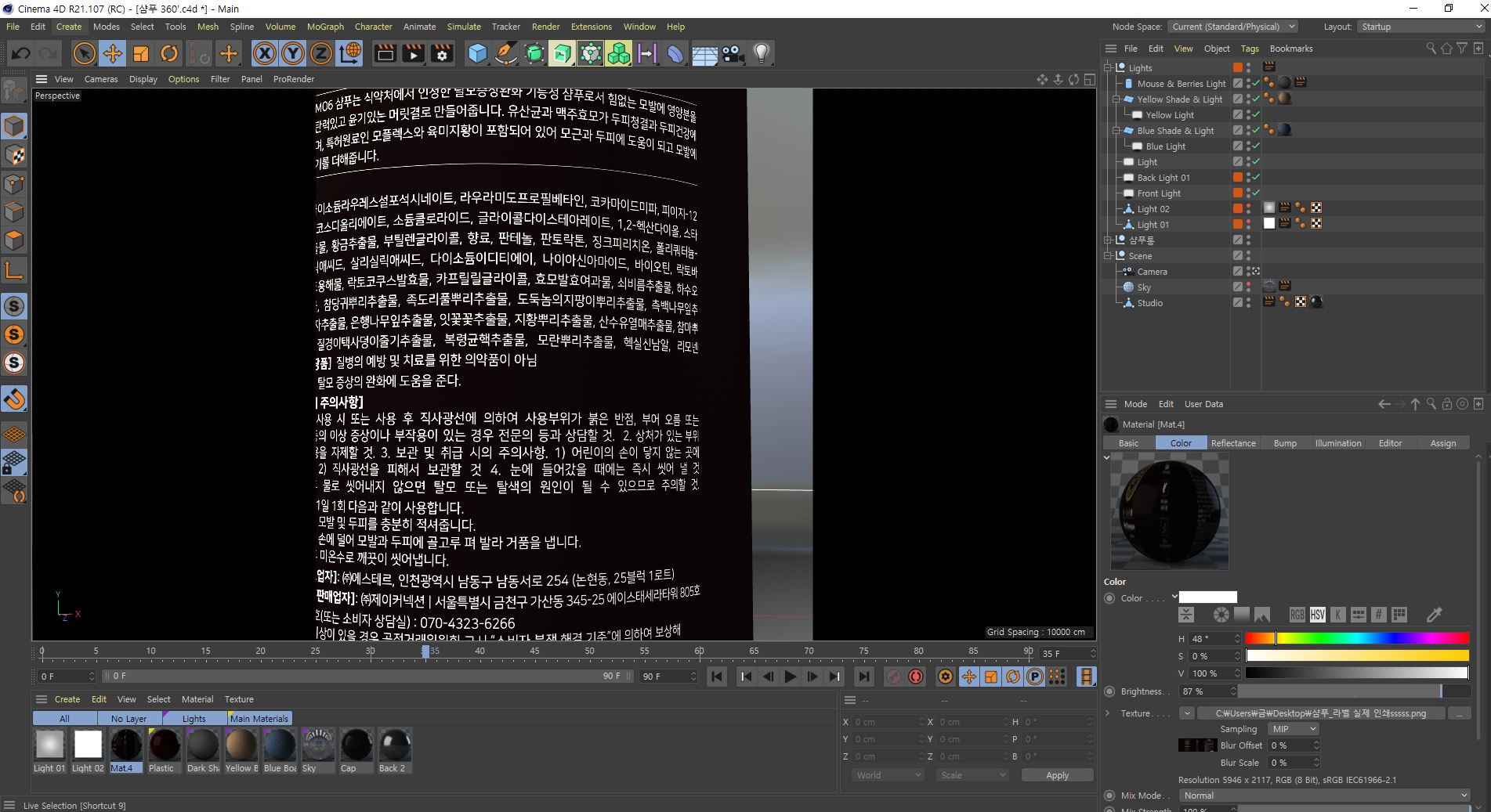Viewport: 1491px width, 812px height.
Task: Expand the 샴푸통 object group
Action: point(1109,240)
